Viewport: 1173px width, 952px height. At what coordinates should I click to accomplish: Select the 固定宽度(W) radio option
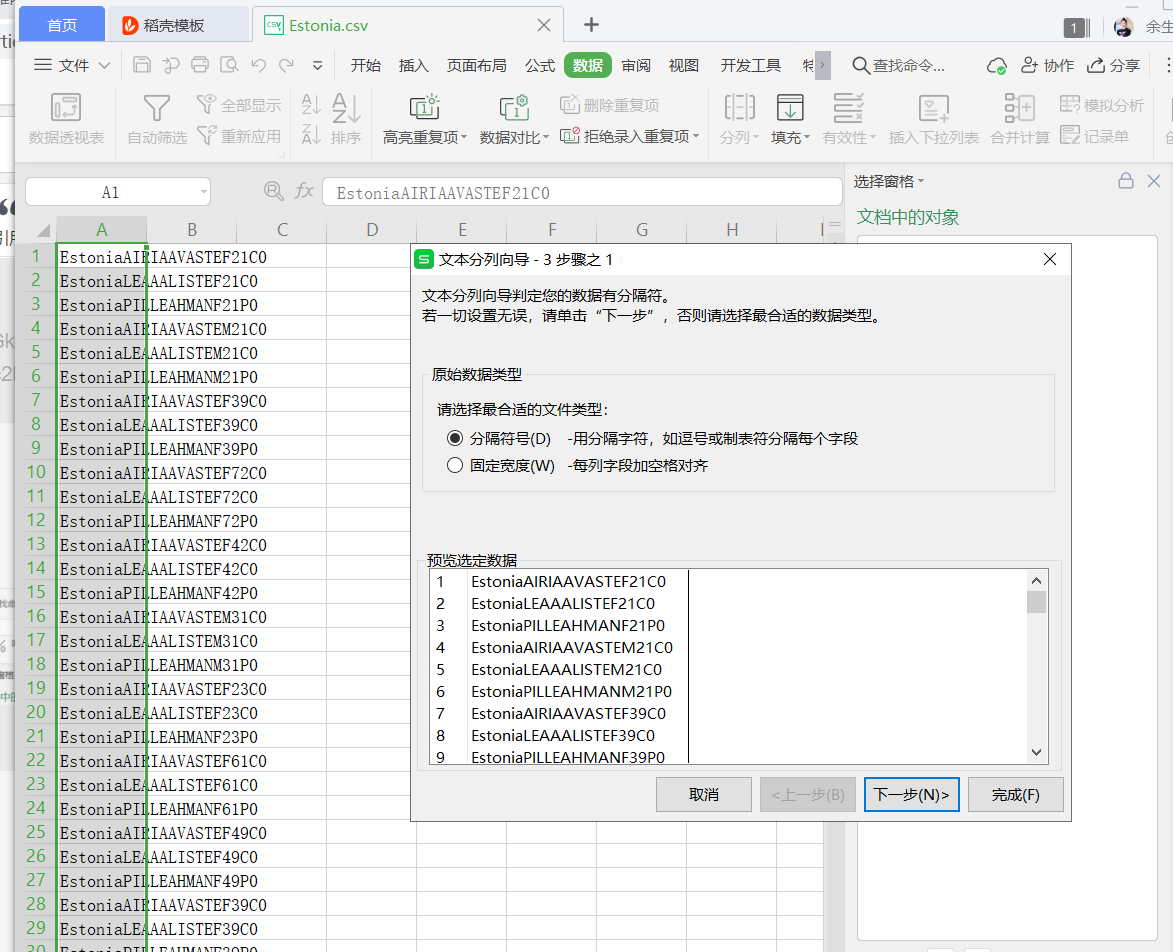[455, 465]
